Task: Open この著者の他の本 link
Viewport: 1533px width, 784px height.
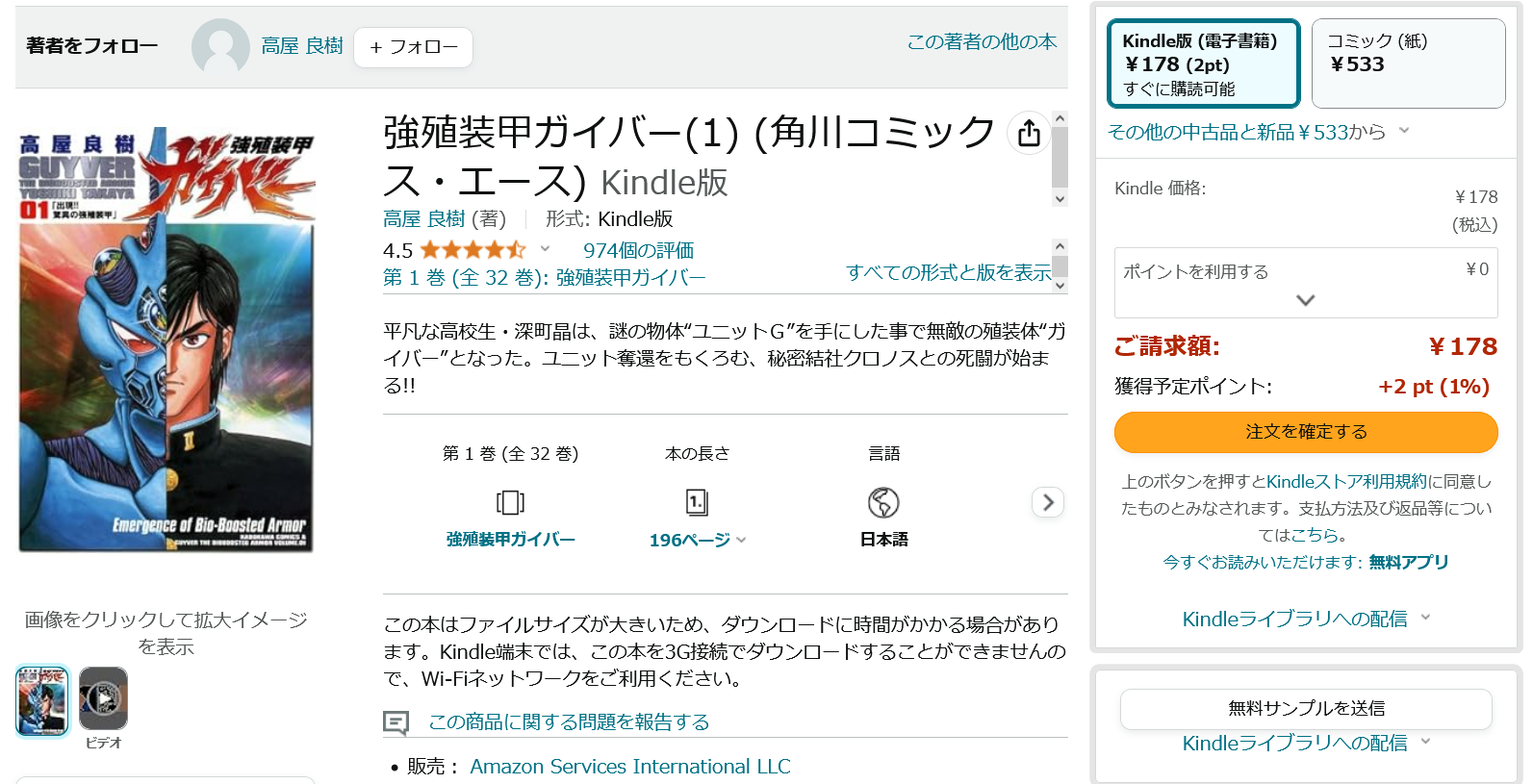Action: coord(982,41)
